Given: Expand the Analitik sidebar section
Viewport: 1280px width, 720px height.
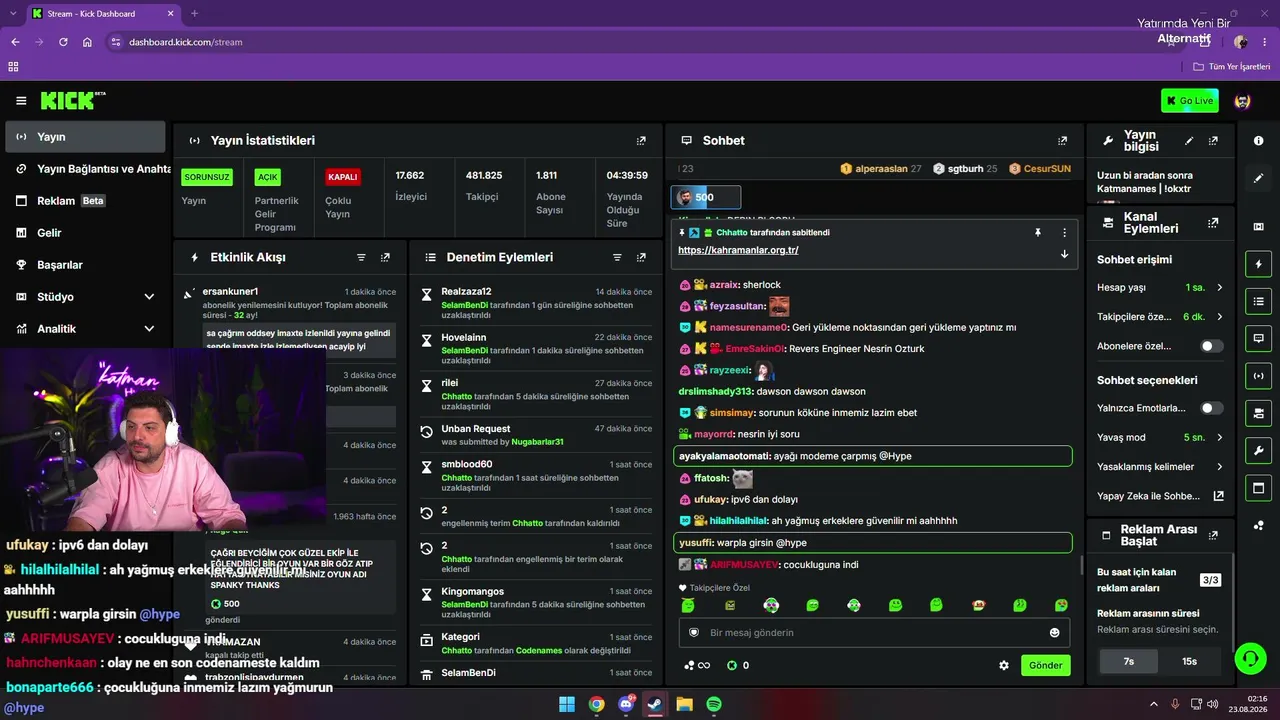Looking at the screenshot, I should coord(149,329).
